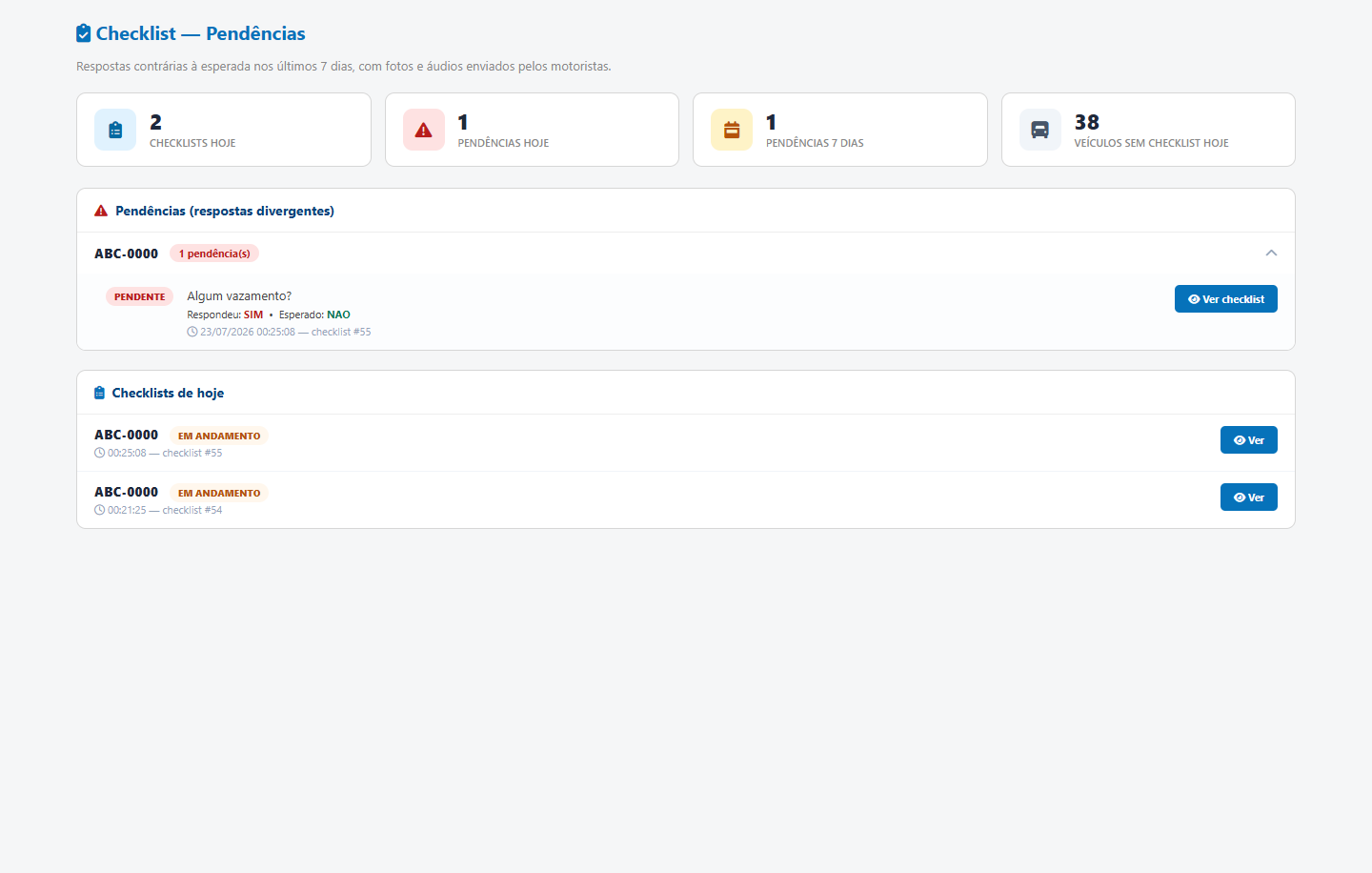
Task: Click the 'Algum vazamento?' question text
Action: (239, 296)
